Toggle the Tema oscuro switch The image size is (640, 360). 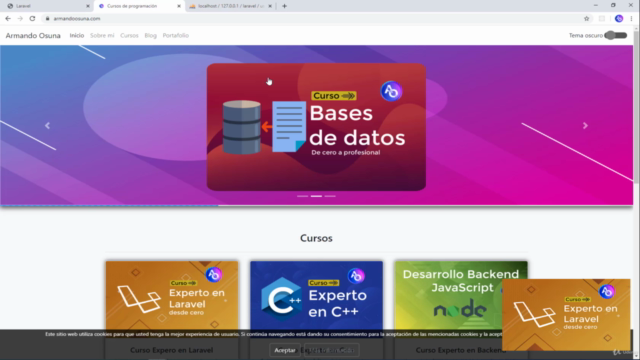[x=616, y=36]
